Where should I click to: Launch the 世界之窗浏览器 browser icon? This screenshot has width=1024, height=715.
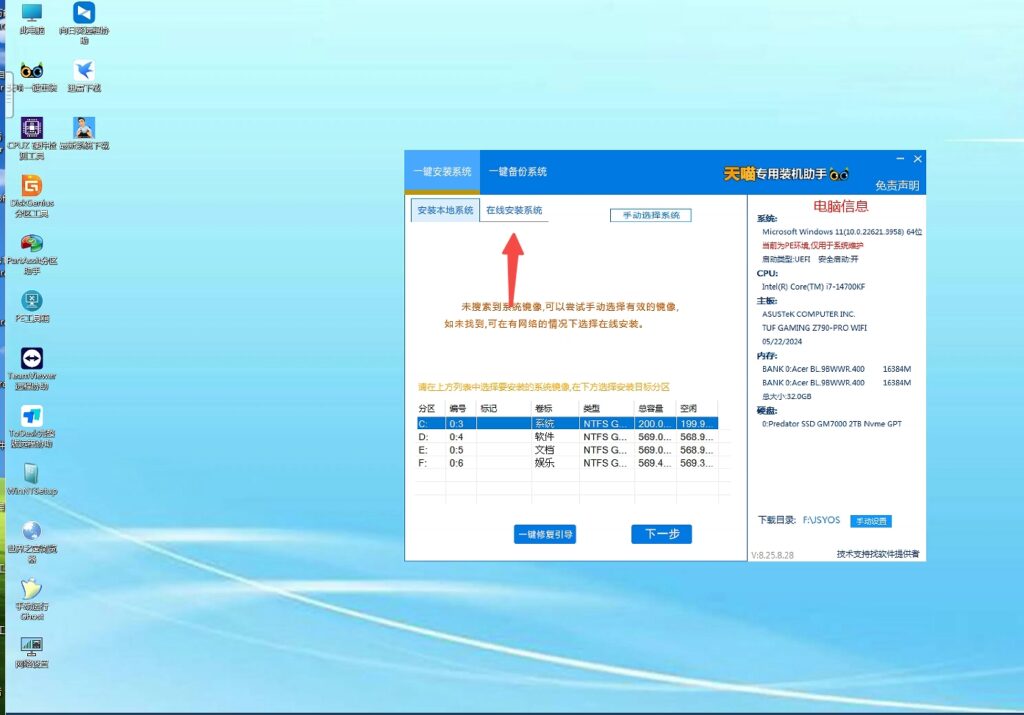[32, 531]
